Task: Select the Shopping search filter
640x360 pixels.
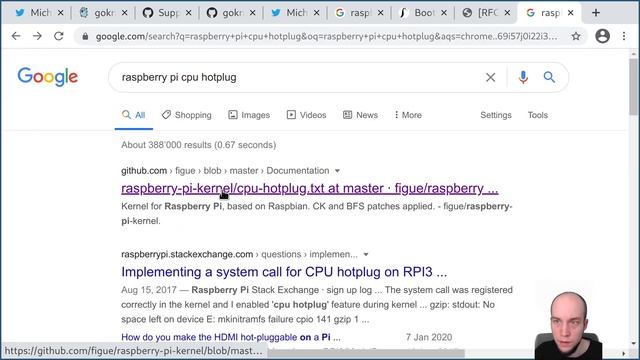Action: (x=187, y=115)
